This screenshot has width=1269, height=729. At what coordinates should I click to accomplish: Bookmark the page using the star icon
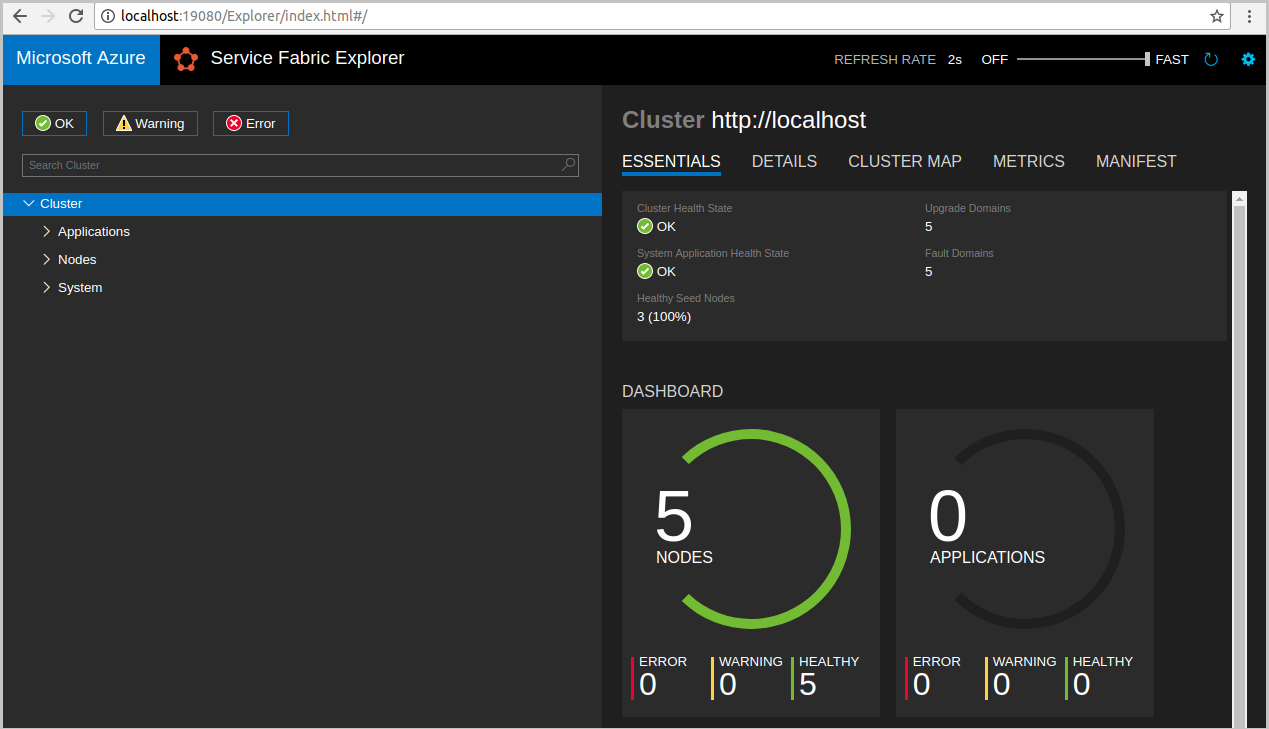(x=1217, y=16)
